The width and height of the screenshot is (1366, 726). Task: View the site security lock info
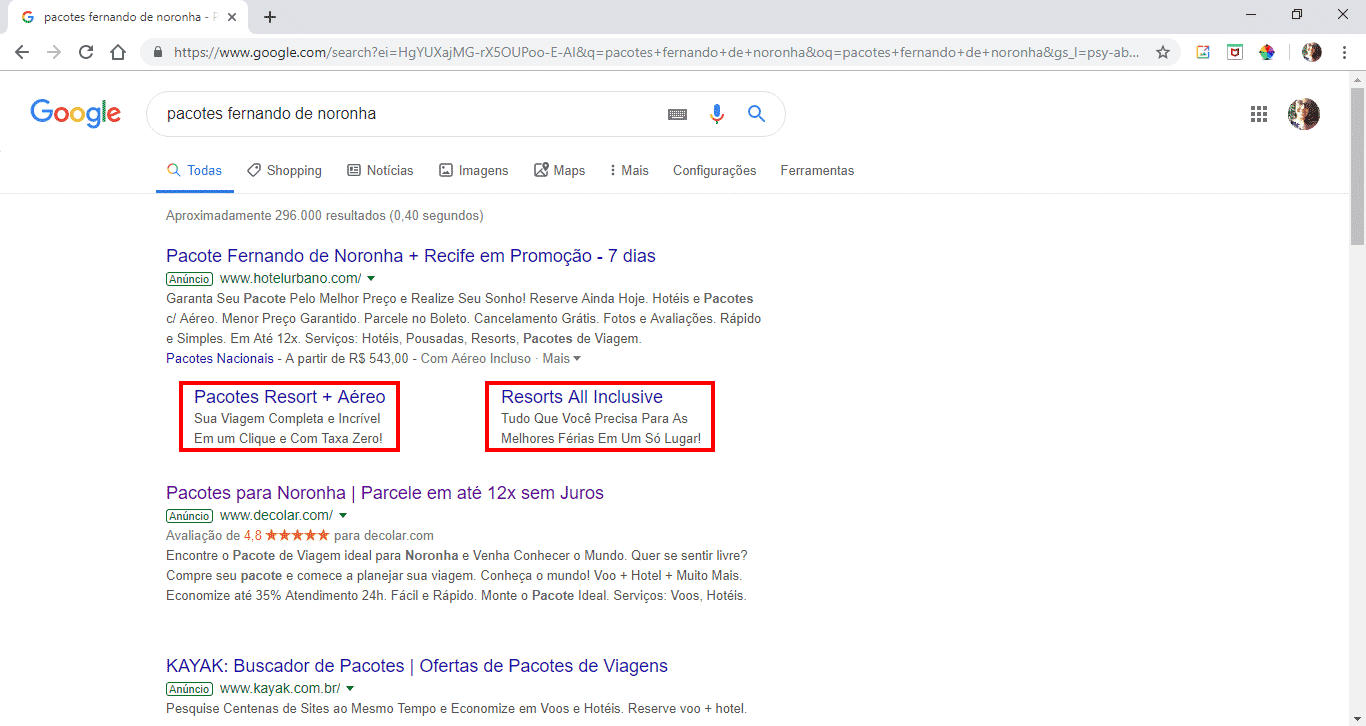(159, 52)
